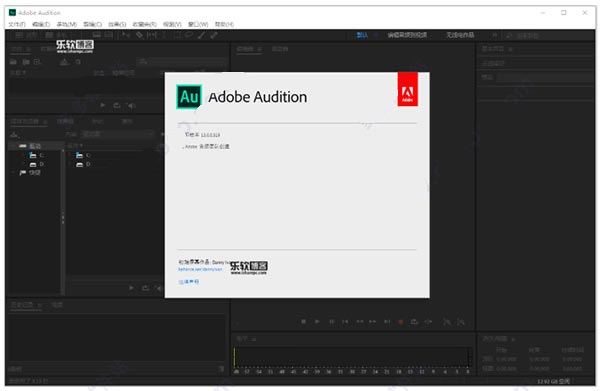Select drive D: in the left tree
This screenshot has width=600, height=391.
pos(37,164)
